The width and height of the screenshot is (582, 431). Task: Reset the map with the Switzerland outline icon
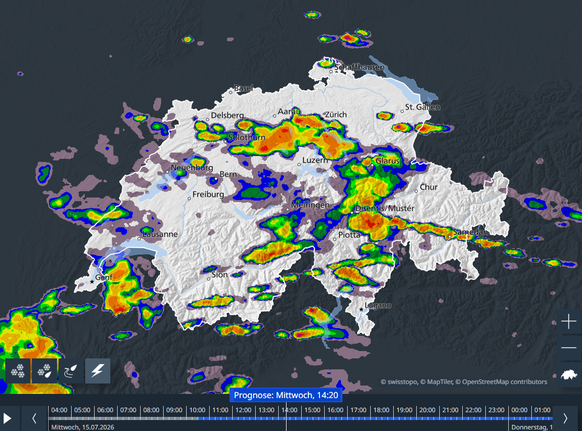(x=569, y=375)
